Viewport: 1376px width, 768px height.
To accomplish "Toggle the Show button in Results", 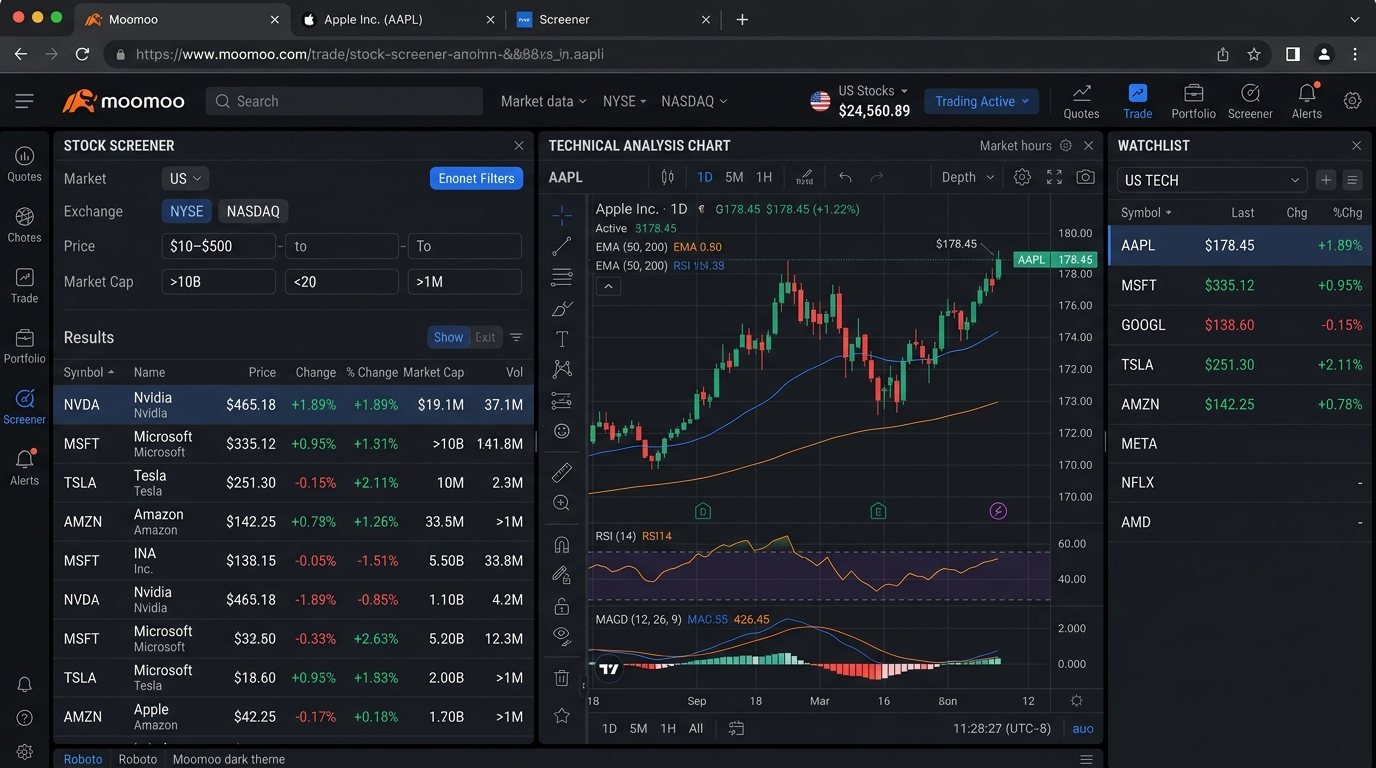I will tap(448, 337).
